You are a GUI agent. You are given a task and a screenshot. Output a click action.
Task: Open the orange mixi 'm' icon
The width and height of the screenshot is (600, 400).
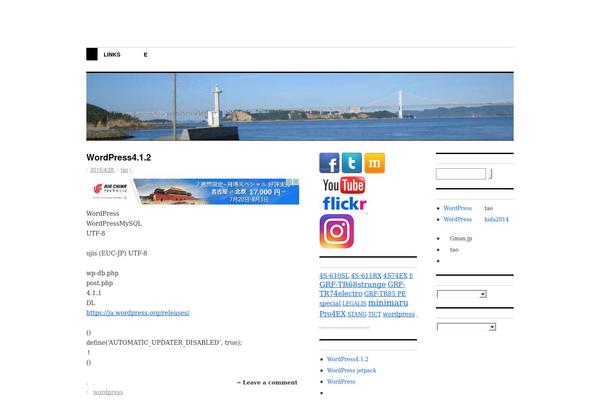[375, 163]
